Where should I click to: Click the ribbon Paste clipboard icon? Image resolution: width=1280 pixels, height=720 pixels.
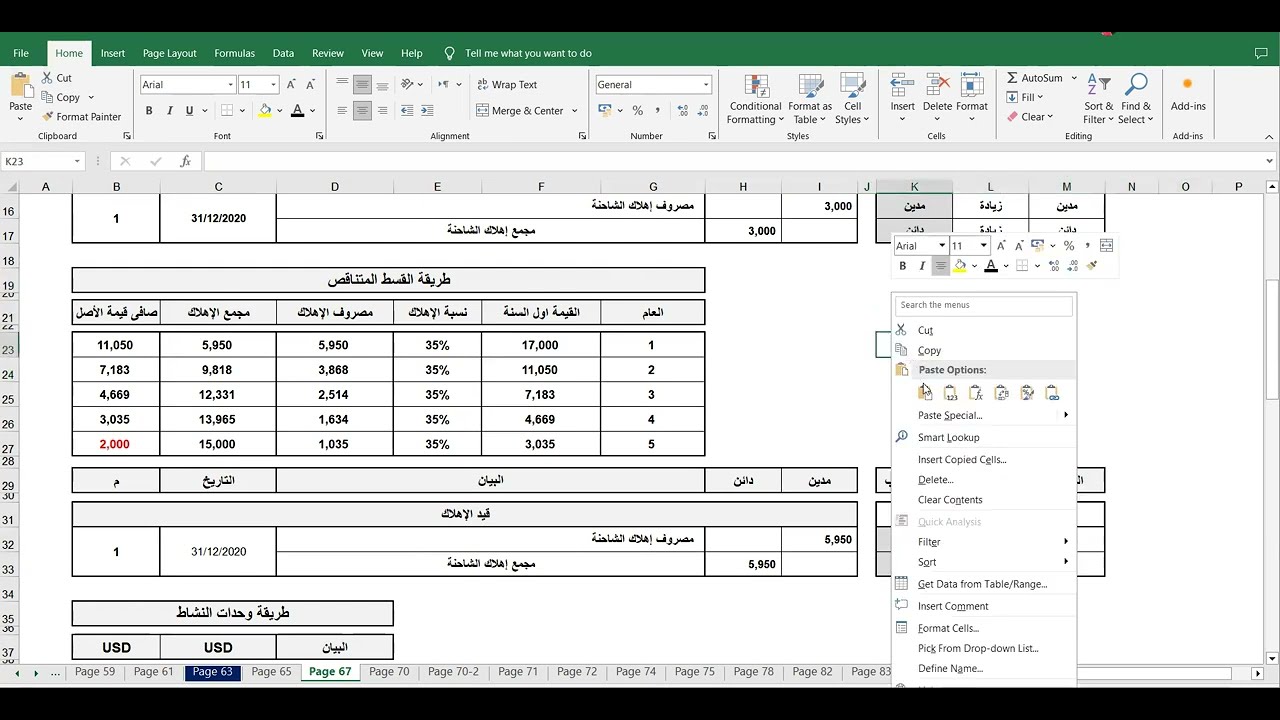[x=20, y=86]
